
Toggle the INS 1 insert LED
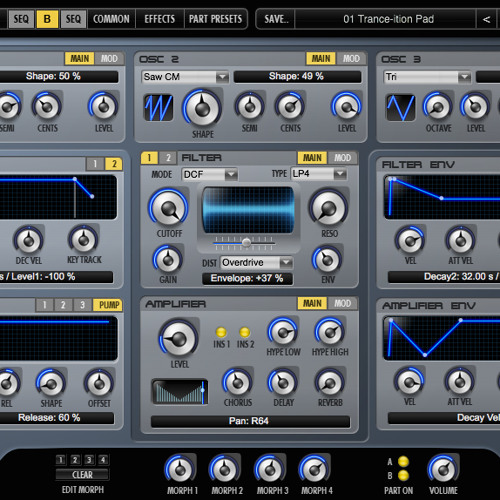(x=221, y=332)
